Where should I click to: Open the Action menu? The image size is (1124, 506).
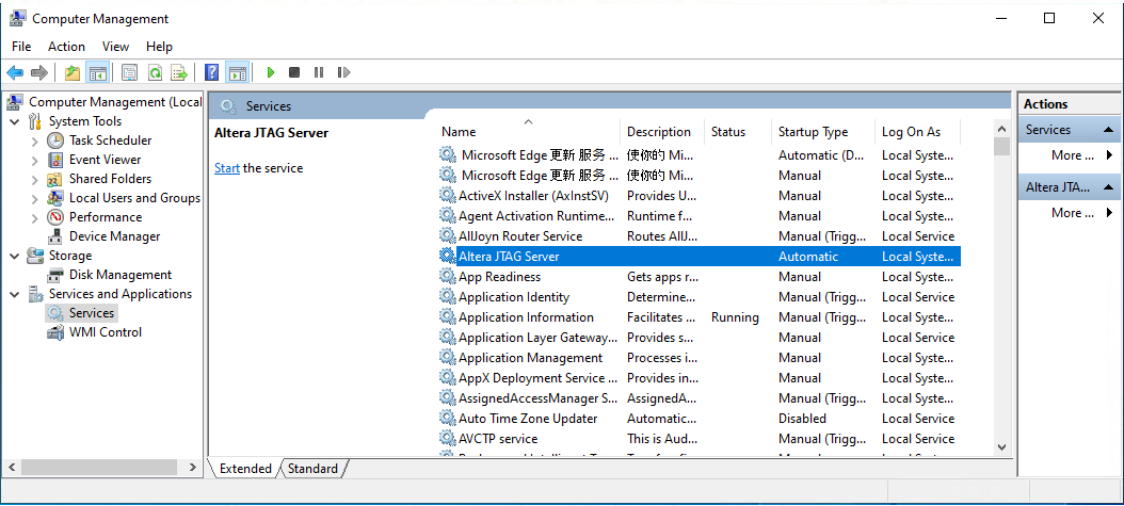click(67, 47)
